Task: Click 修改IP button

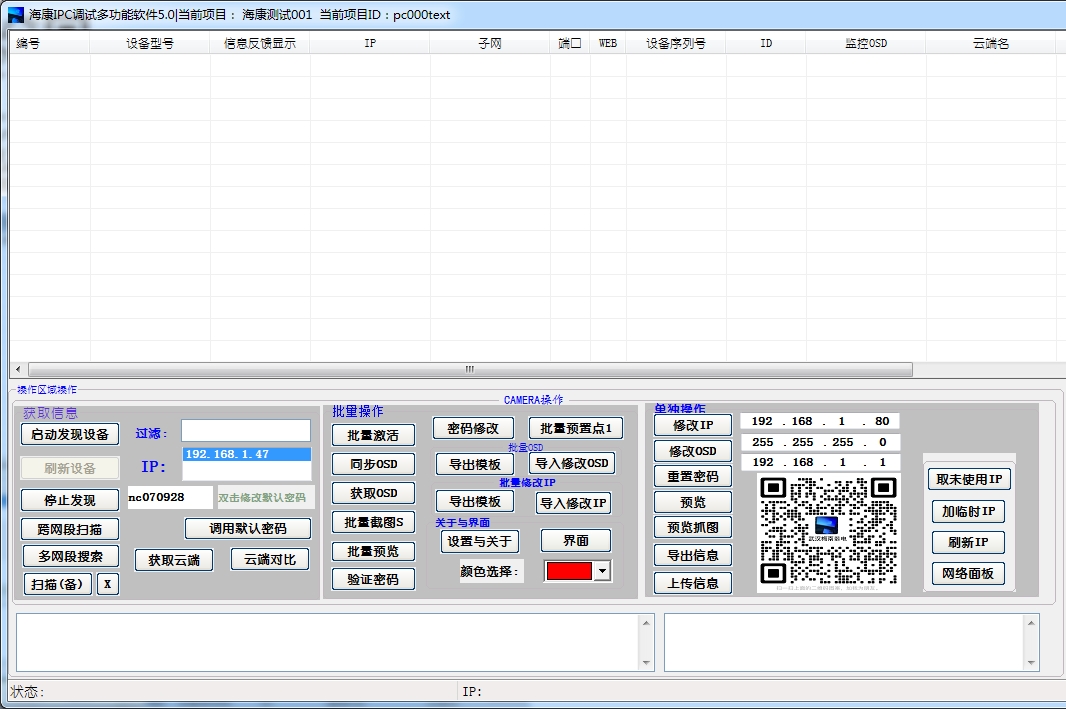Action: [693, 425]
